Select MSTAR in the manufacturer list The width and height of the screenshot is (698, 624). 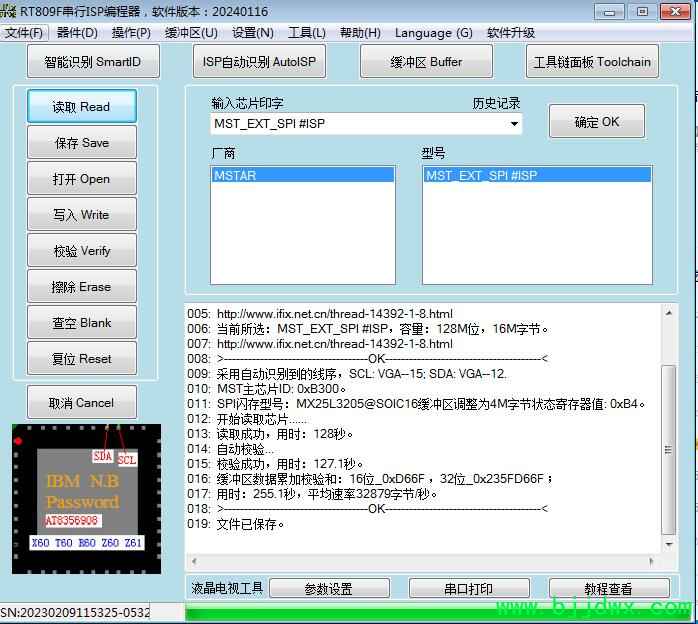point(302,175)
